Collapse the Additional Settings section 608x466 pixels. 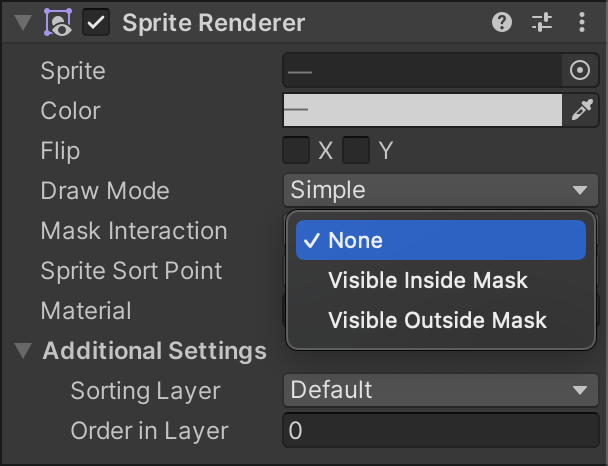click(x=23, y=350)
